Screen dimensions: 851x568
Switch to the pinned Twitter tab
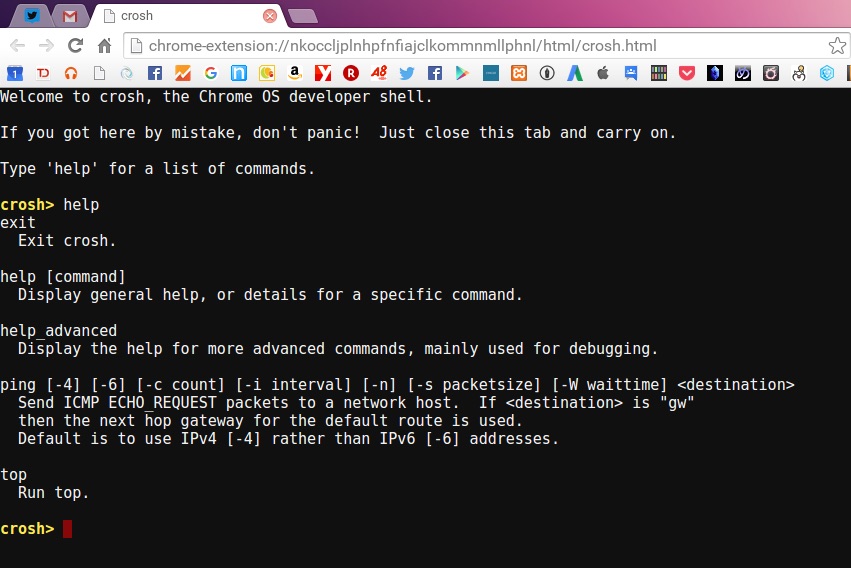click(x=32, y=16)
